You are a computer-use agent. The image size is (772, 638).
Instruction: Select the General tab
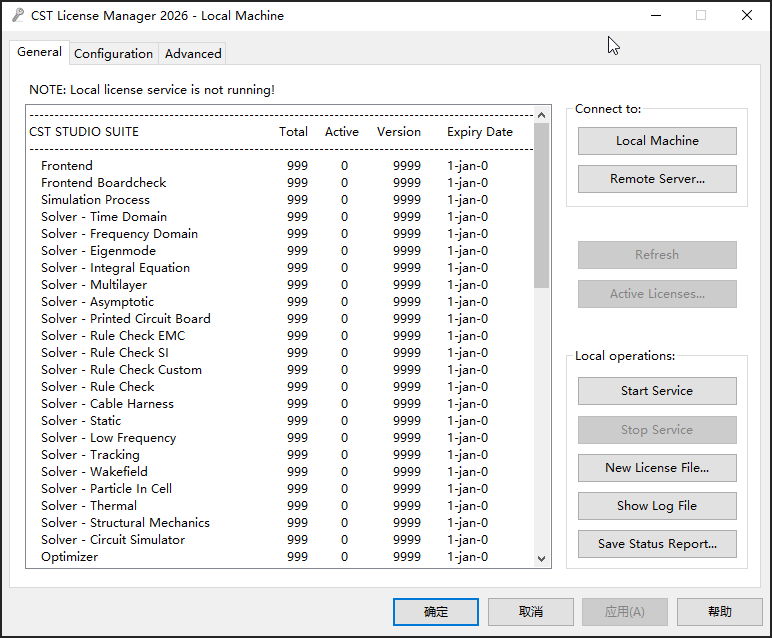pos(39,52)
